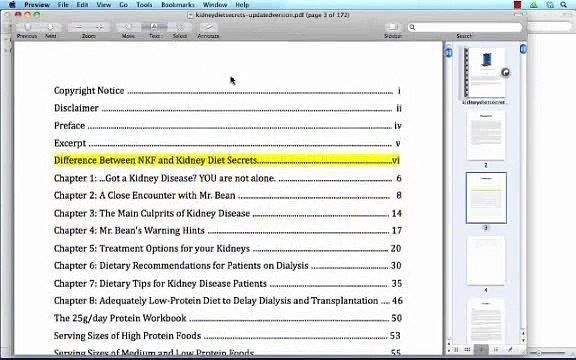Viewport: 576px width, 360px height.
Task: Open the Edit menu
Action: (82, 5)
